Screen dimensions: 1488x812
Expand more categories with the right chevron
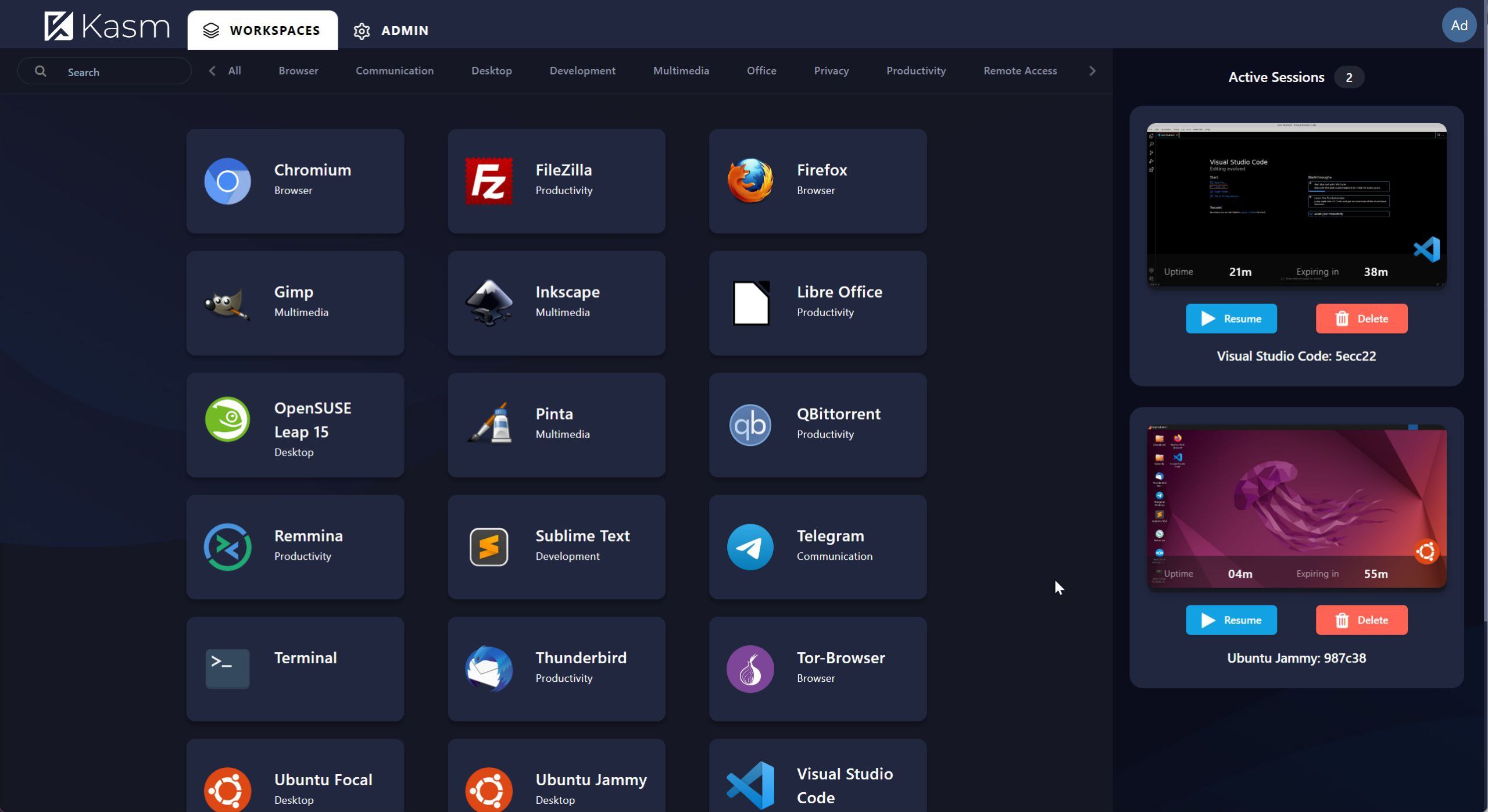pyautogui.click(x=1092, y=70)
